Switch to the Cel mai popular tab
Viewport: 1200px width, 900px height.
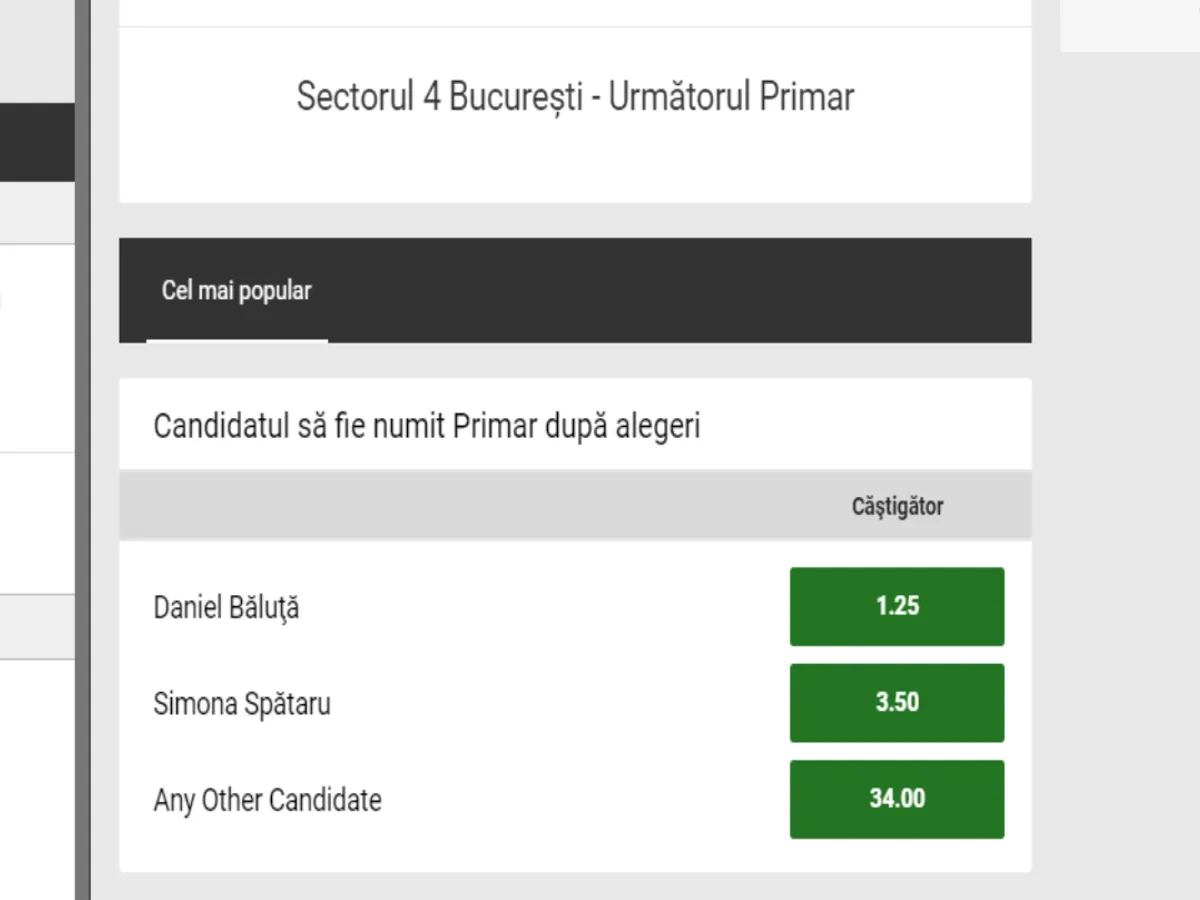pyautogui.click(x=236, y=291)
